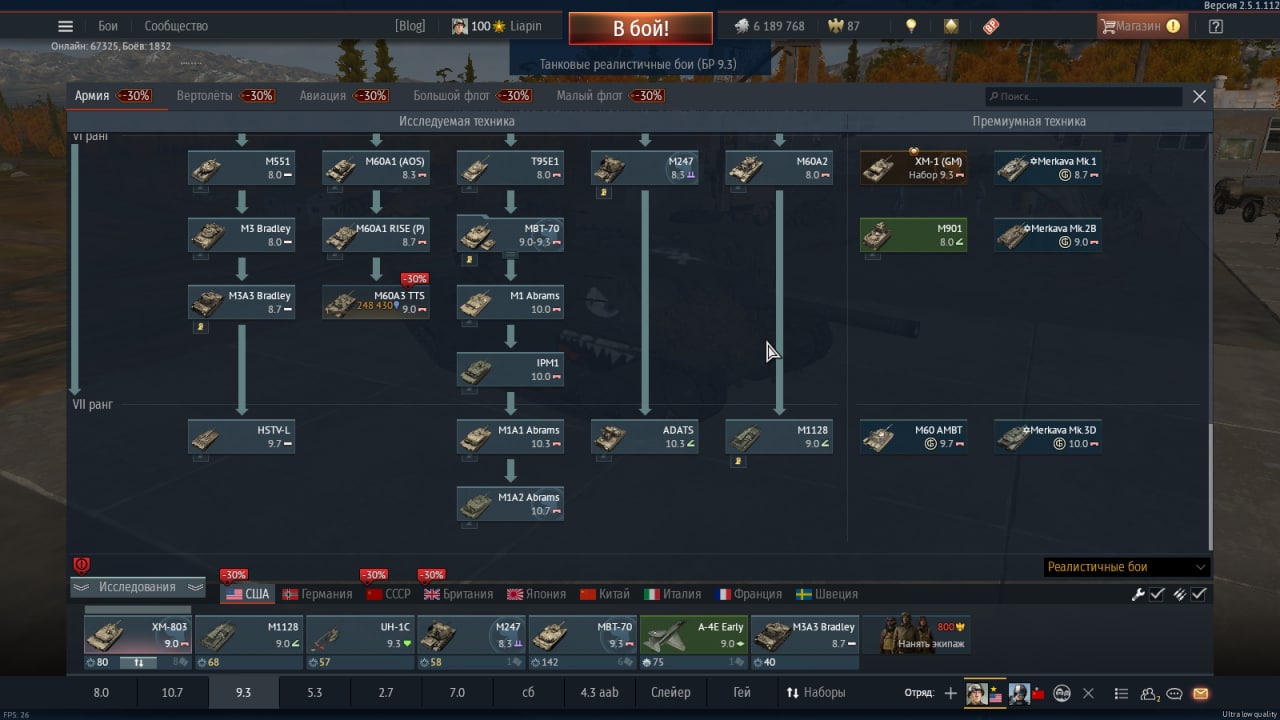Open the Наборы presets dropdown

click(x=815, y=692)
